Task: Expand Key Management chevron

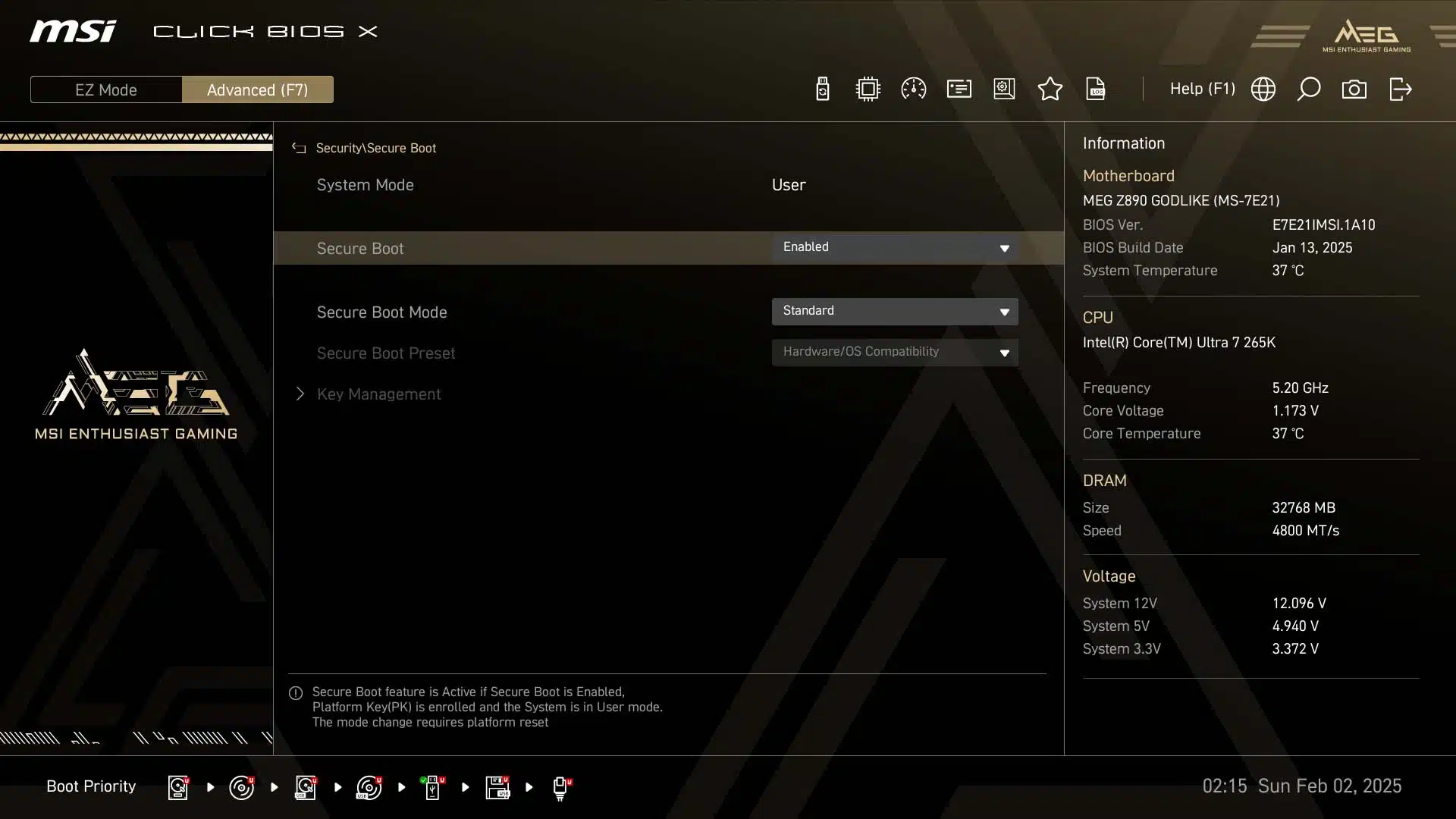Action: click(300, 394)
